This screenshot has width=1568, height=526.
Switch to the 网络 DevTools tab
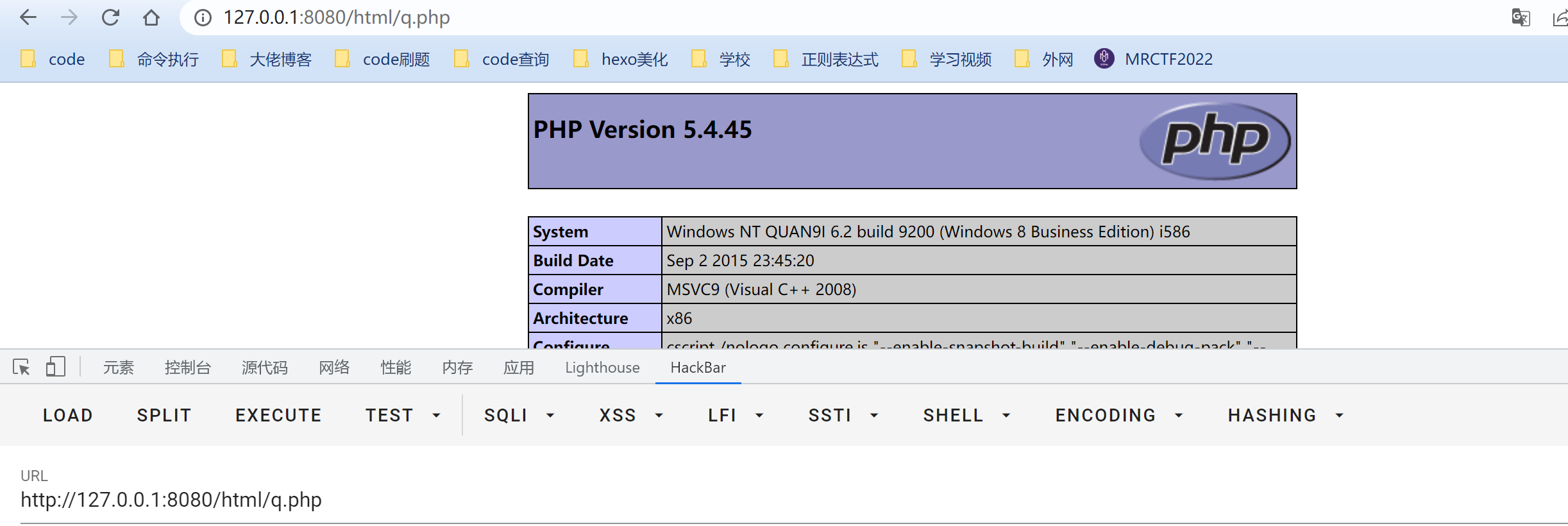[x=334, y=368]
